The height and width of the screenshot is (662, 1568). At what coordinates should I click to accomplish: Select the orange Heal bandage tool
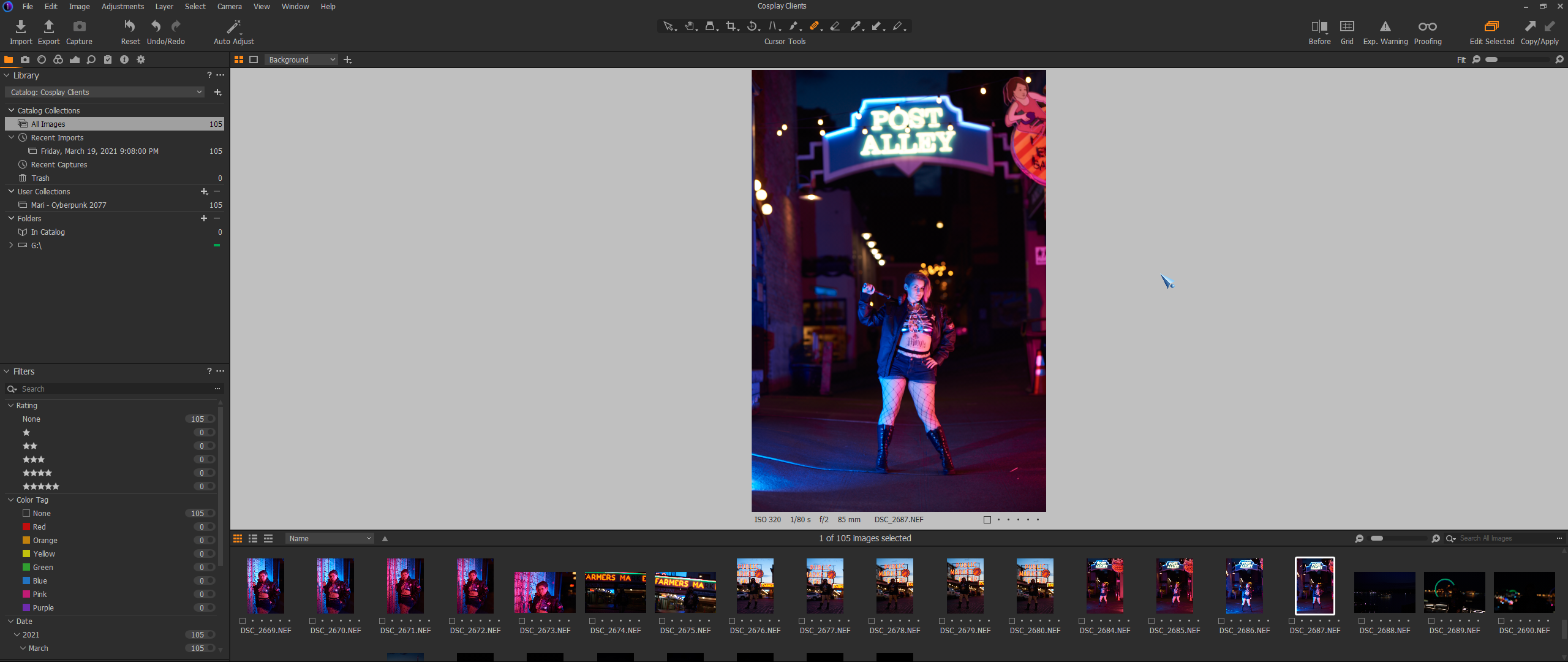tap(815, 26)
